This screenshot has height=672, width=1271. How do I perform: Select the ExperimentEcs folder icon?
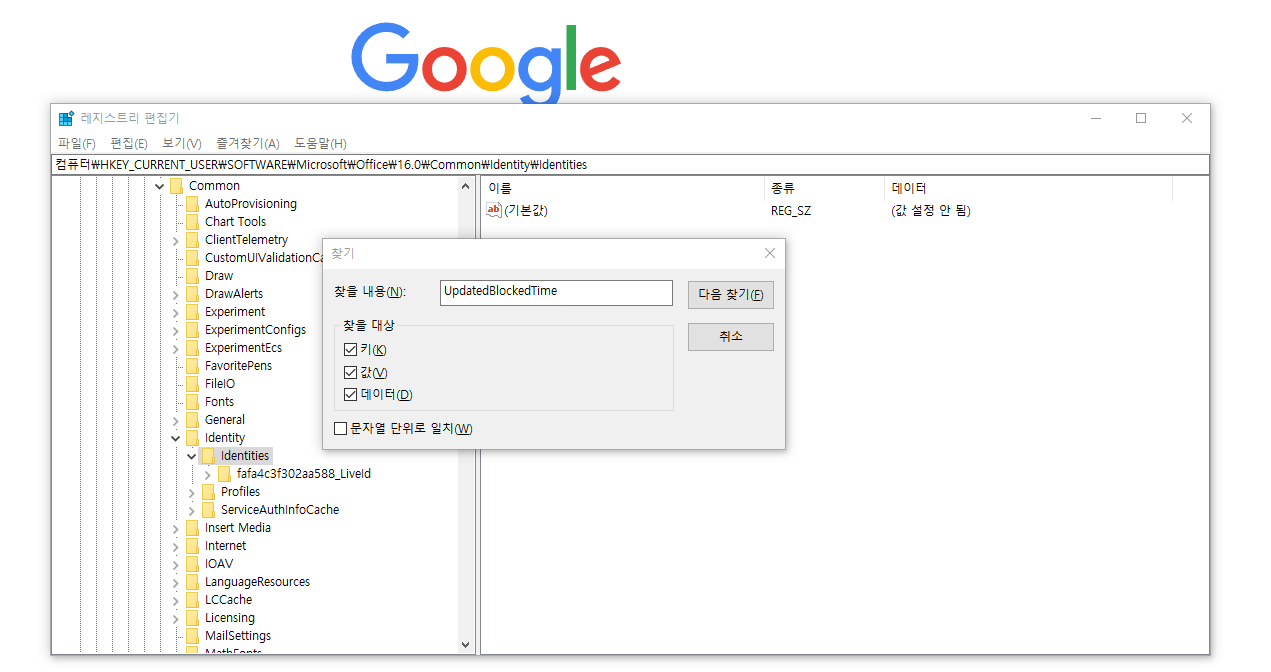(192, 348)
